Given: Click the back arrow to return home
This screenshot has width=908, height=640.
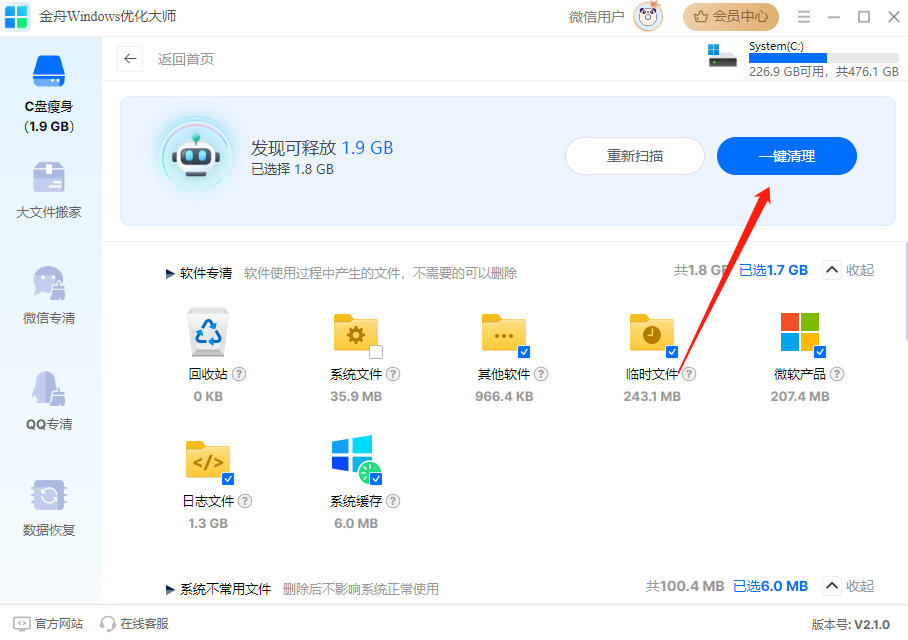Looking at the screenshot, I should (x=130, y=59).
